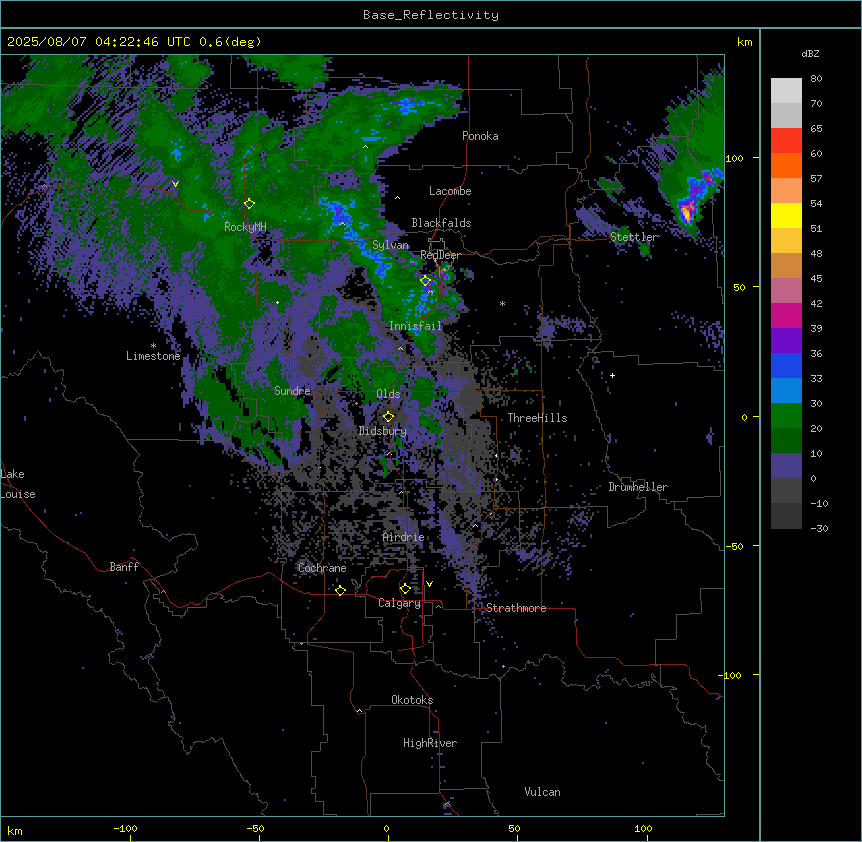862x842 pixels.
Task: Click the white 80-70 dBZ legend swatch
Action: [x=786, y=91]
